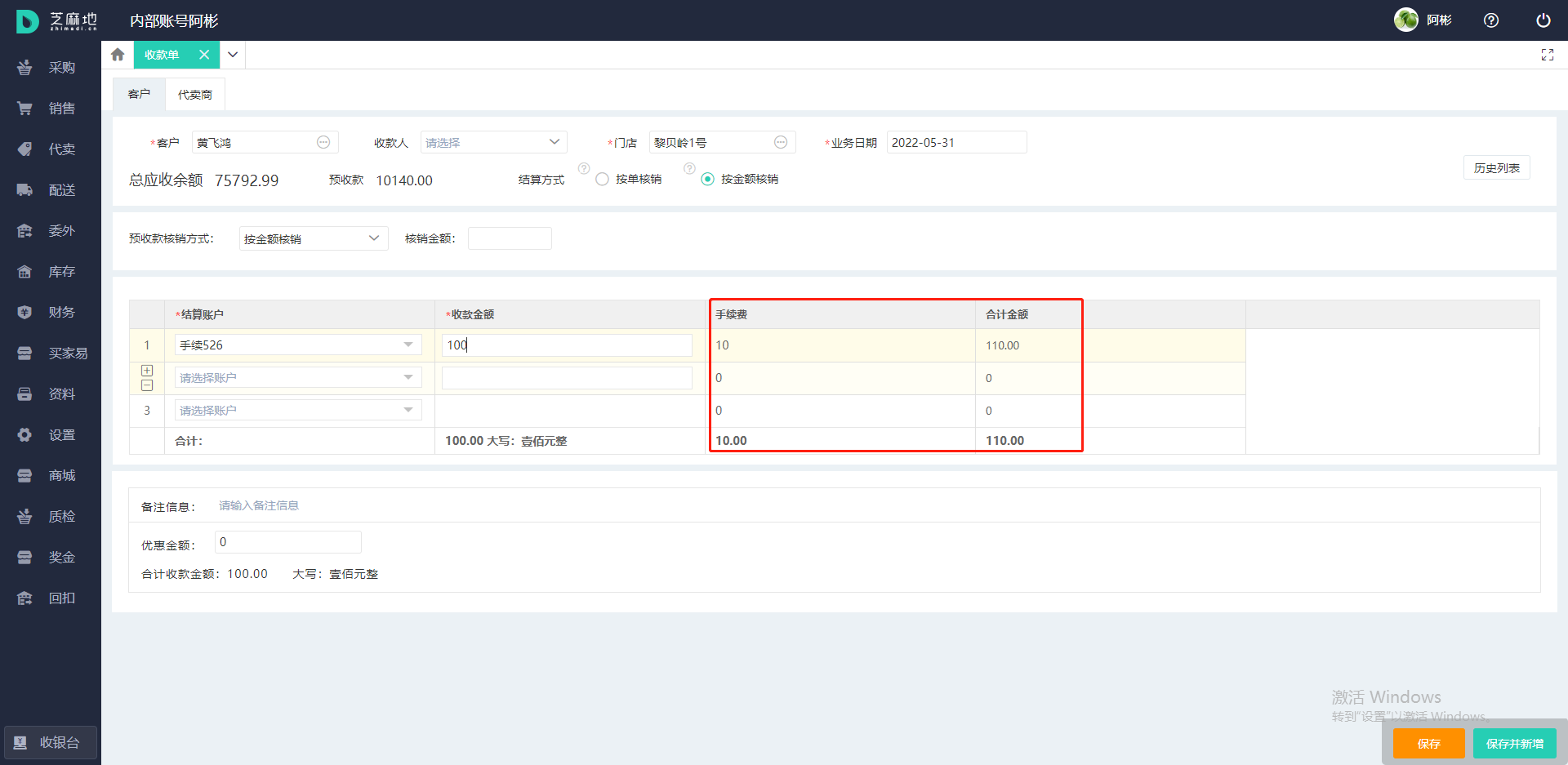Image resolution: width=1568 pixels, height=765 pixels.
Task: Open the 收银台 button
Action: click(50, 743)
